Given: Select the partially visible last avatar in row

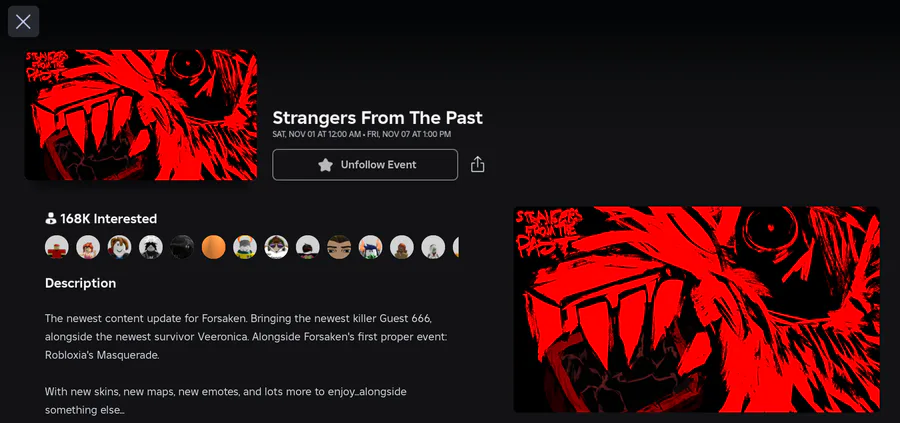Looking at the screenshot, I should [456, 247].
